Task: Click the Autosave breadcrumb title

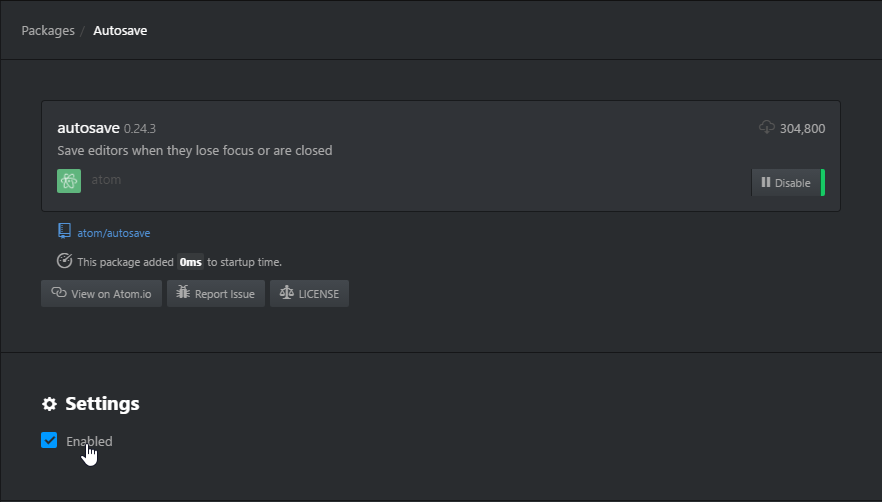Action: coord(120,30)
